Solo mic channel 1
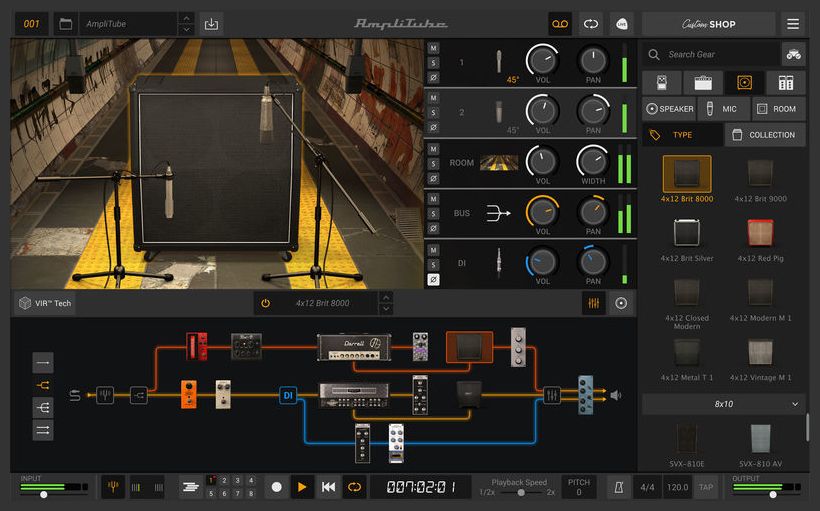Screen dimensions: 820x511 pyautogui.click(x=434, y=63)
